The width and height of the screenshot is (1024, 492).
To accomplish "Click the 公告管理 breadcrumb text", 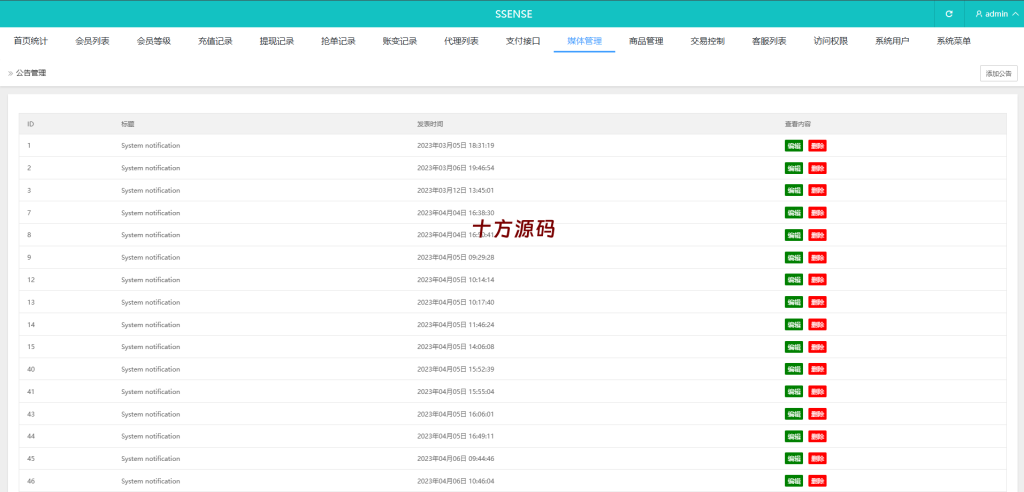I will coord(31,73).
